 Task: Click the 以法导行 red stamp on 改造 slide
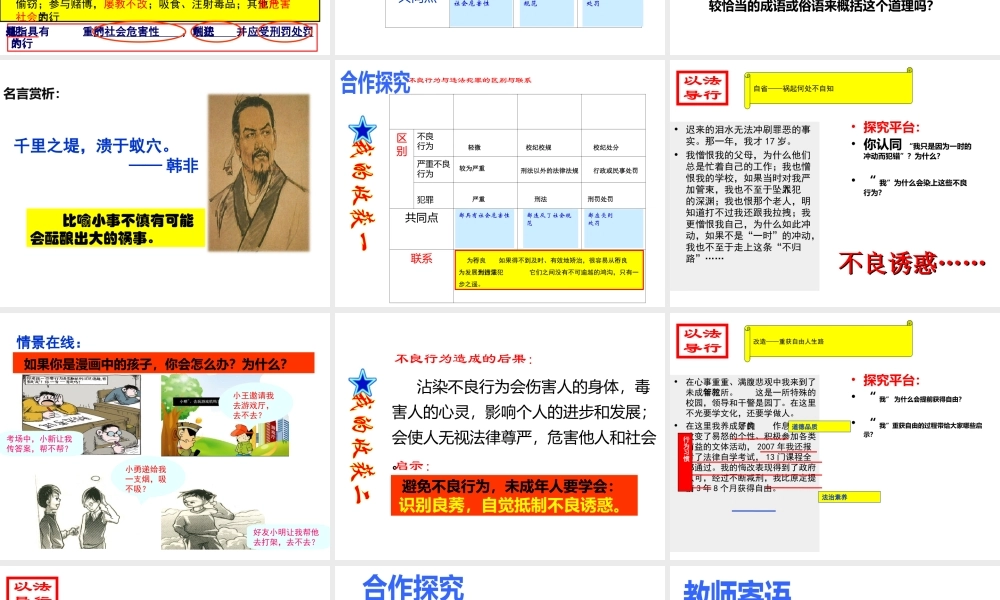pos(702,340)
